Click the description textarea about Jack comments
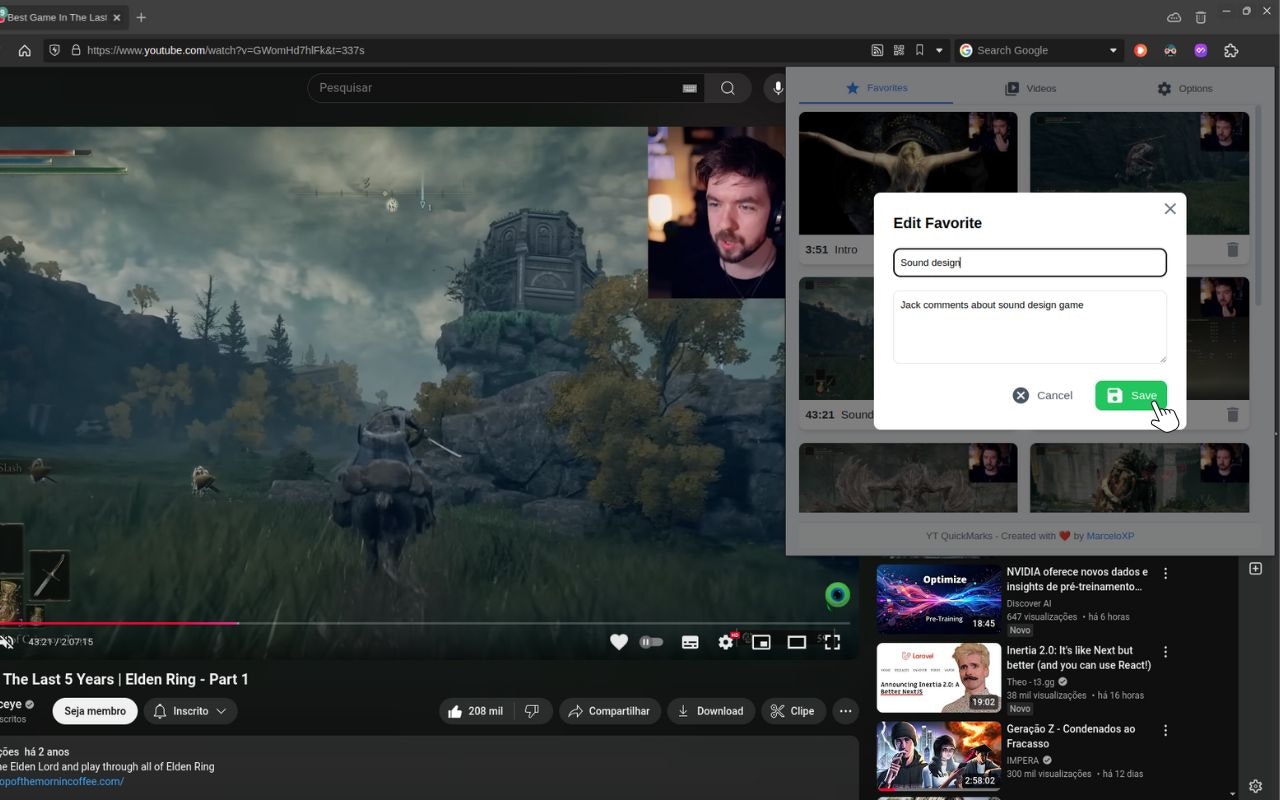Viewport: 1280px width, 800px height. coord(1030,327)
